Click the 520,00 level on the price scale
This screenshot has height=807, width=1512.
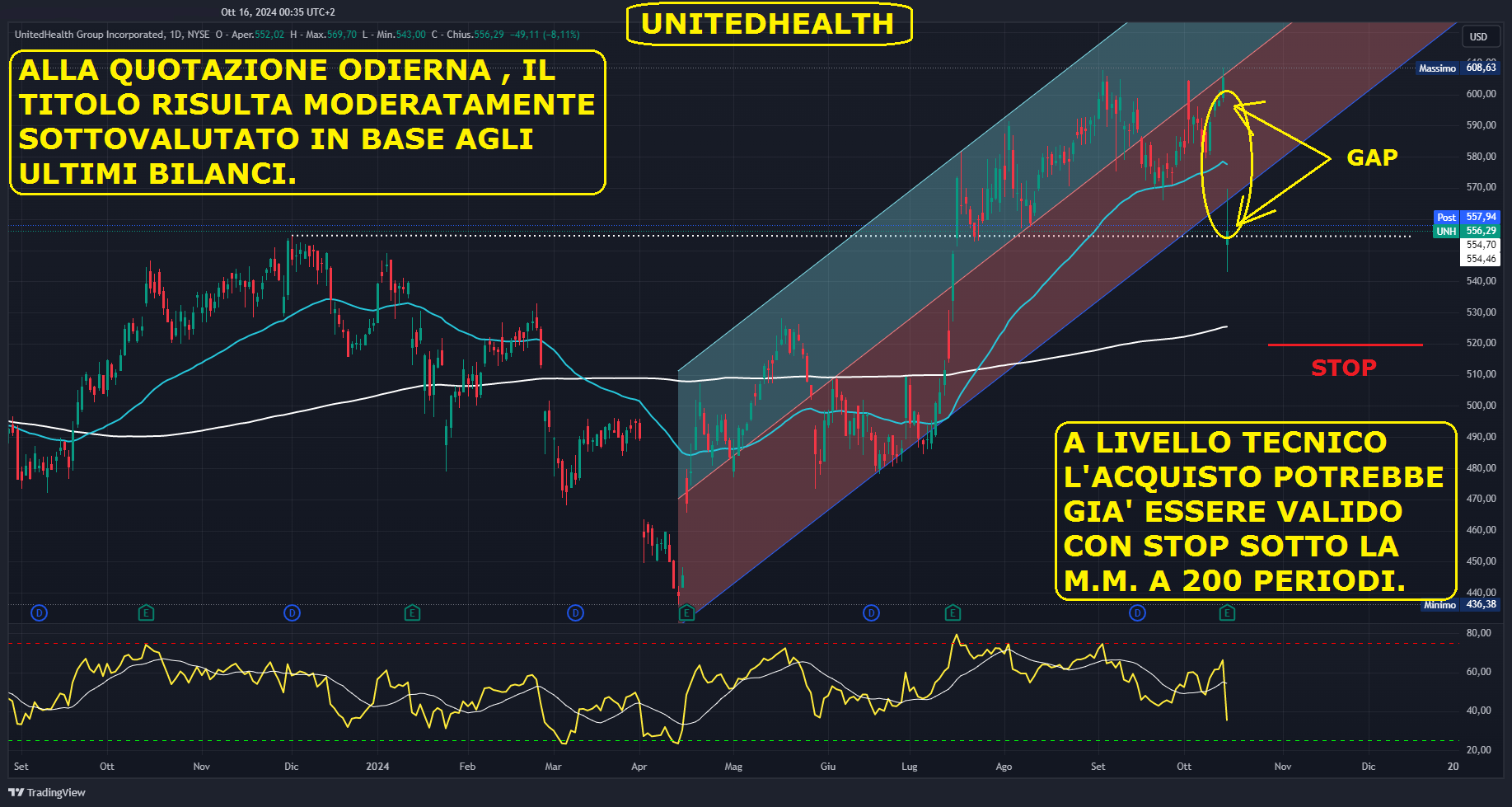tap(1481, 343)
